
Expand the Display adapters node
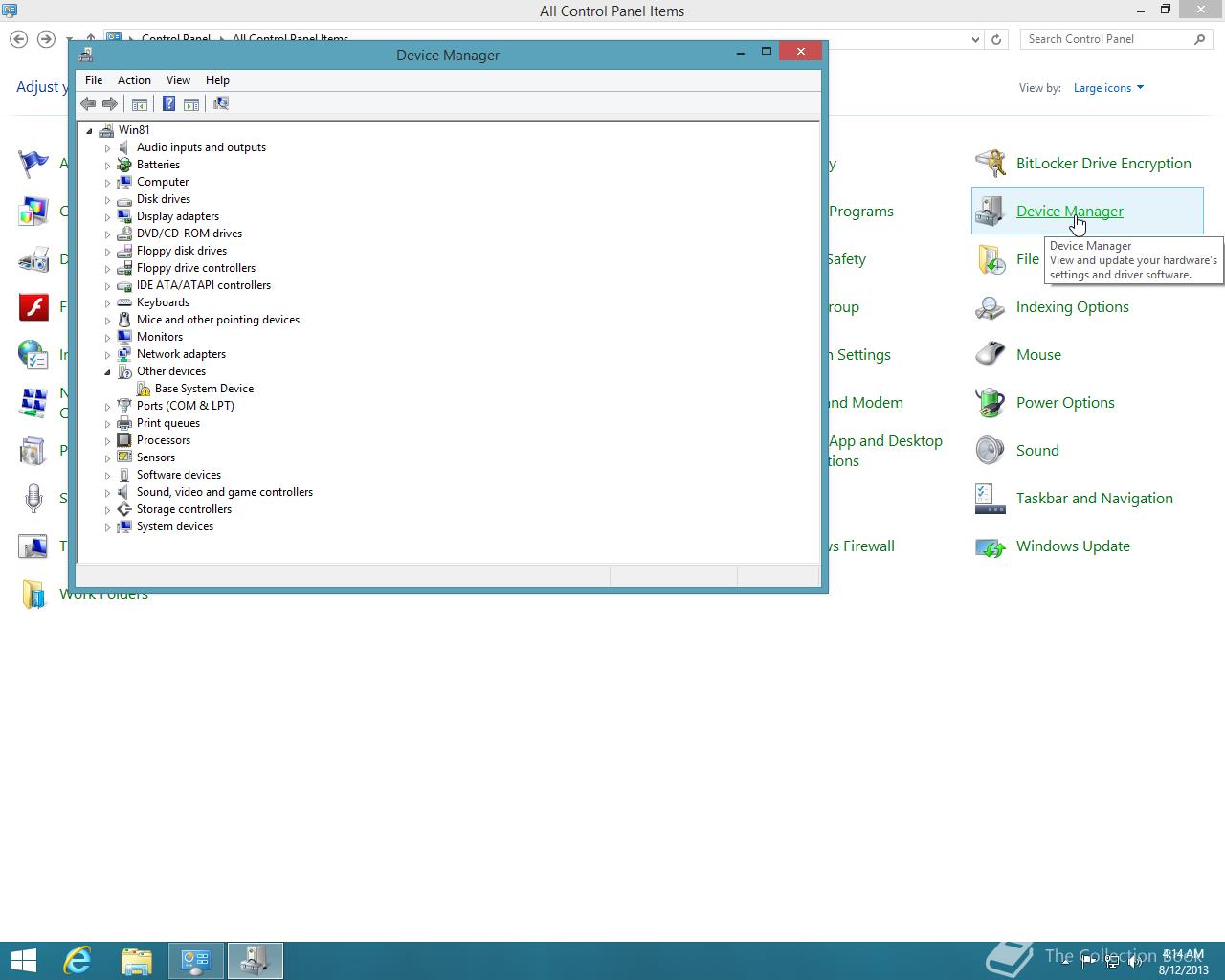[x=108, y=217]
